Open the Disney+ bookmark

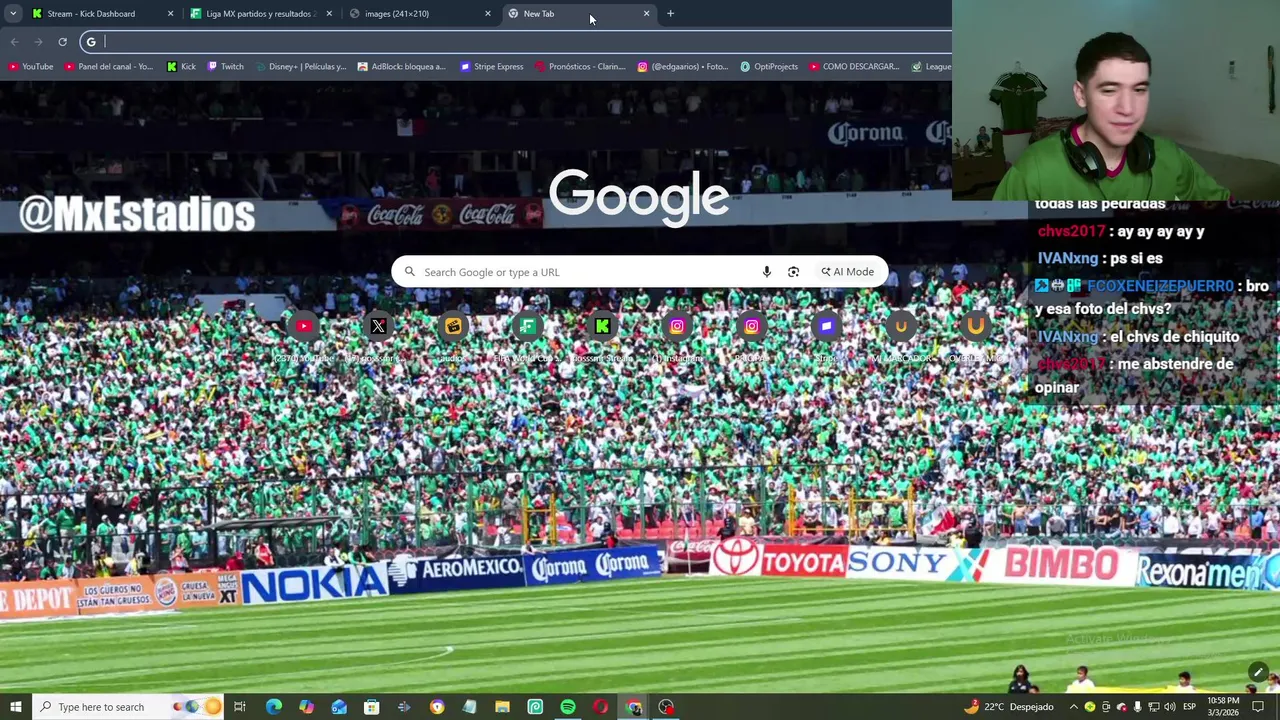300,67
